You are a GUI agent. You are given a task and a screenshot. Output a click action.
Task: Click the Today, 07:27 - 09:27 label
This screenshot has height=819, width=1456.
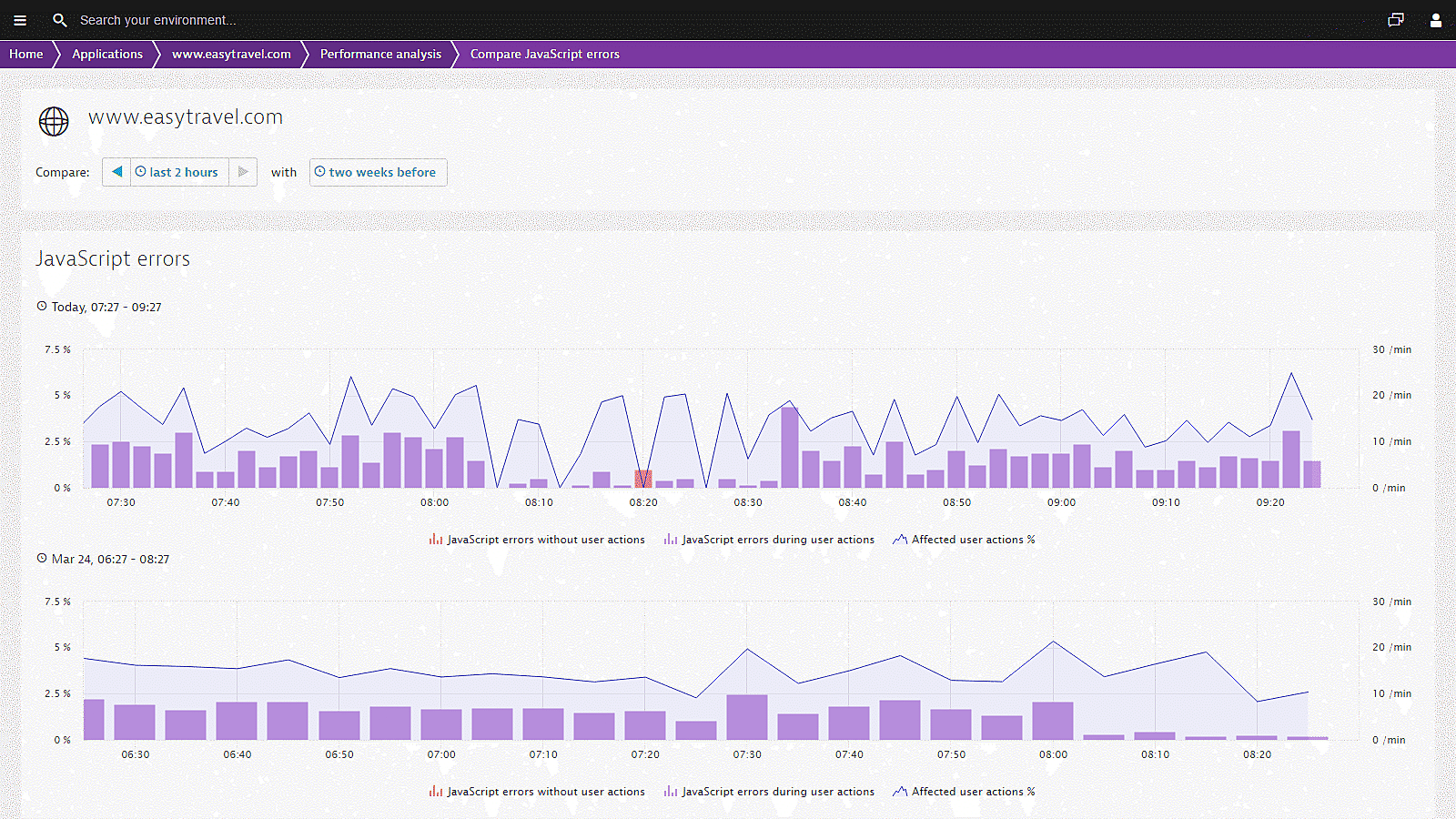106,308
